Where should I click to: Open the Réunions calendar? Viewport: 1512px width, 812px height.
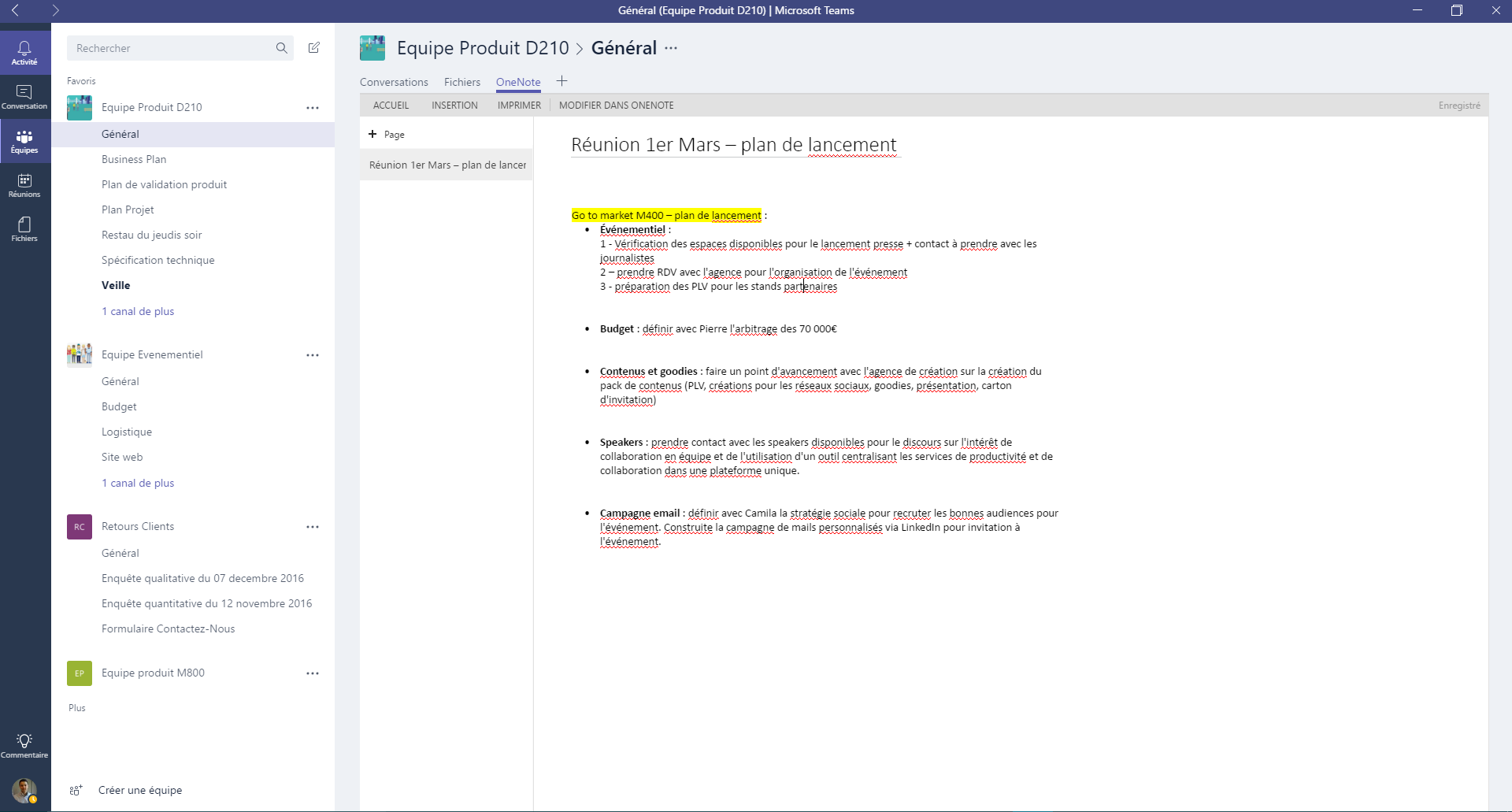click(24, 185)
